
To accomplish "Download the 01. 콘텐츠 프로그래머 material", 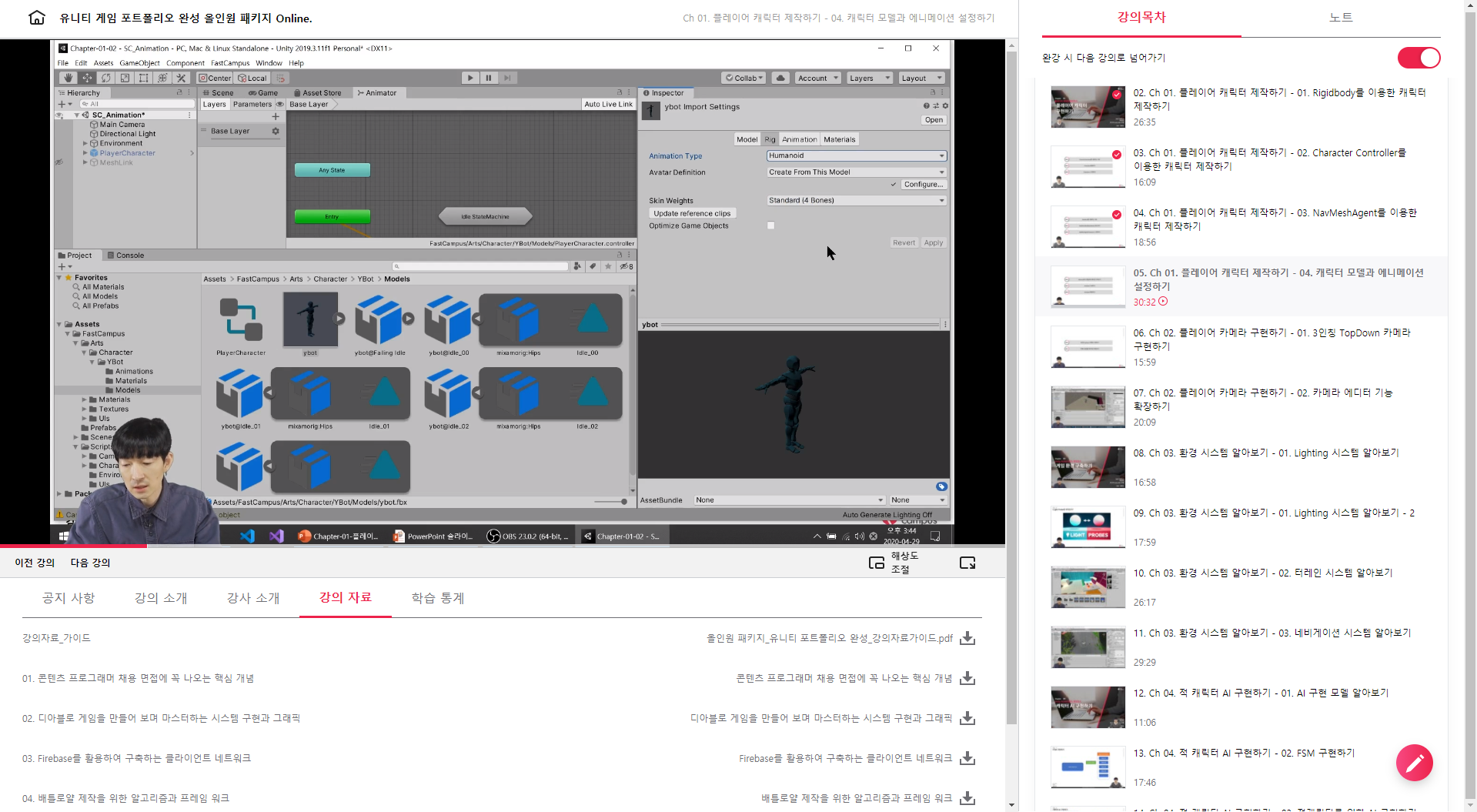I will click(967, 678).
